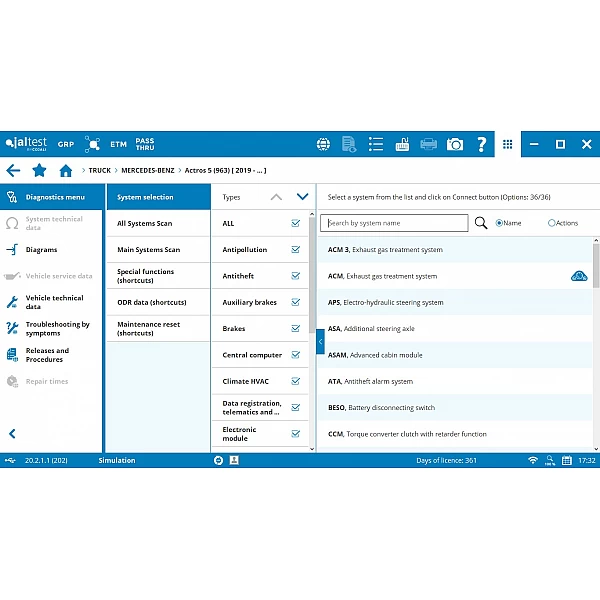The image size is (600, 600).
Task: Open ODR data (shortcuts)
Action: (158, 302)
